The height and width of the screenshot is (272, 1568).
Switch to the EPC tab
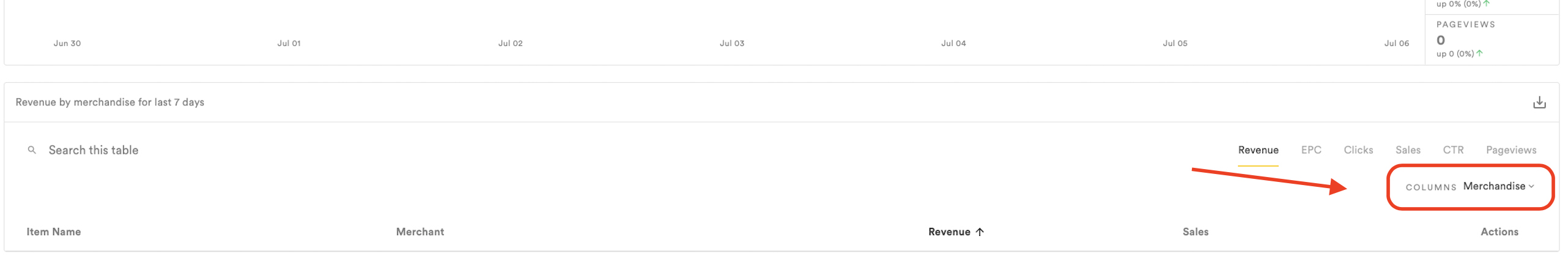(1311, 150)
